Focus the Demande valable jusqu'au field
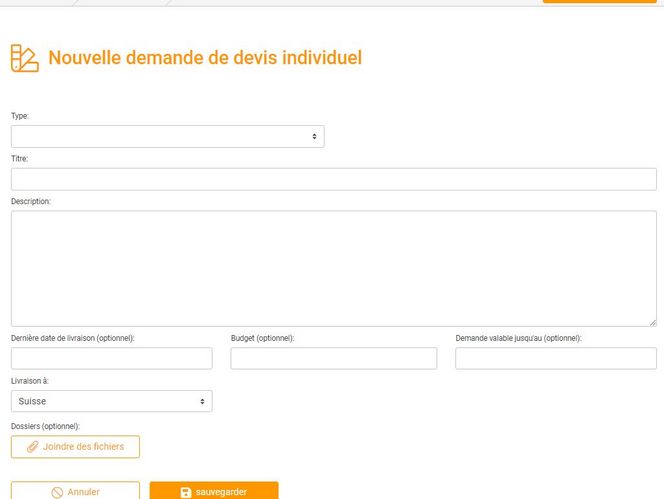The width and height of the screenshot is (664, 499). [555, 358]
